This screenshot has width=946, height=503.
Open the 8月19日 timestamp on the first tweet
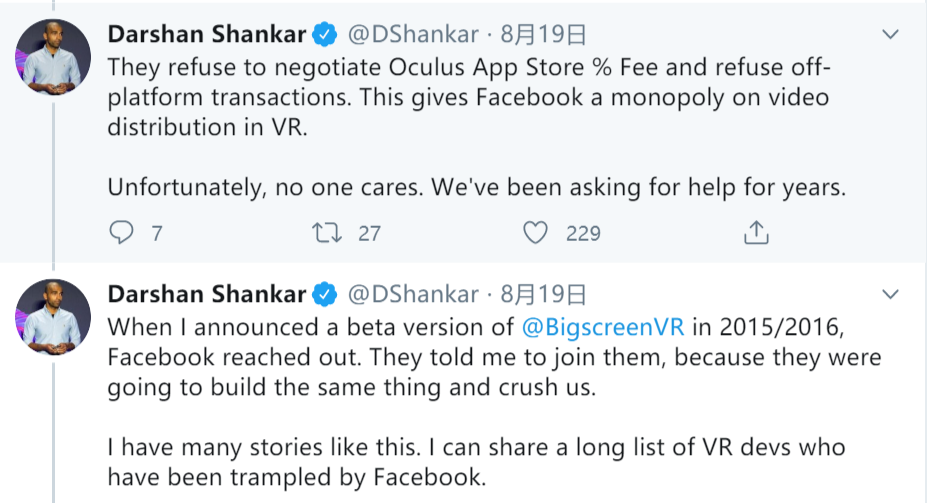pyautogui.click(x=542, y=36)
